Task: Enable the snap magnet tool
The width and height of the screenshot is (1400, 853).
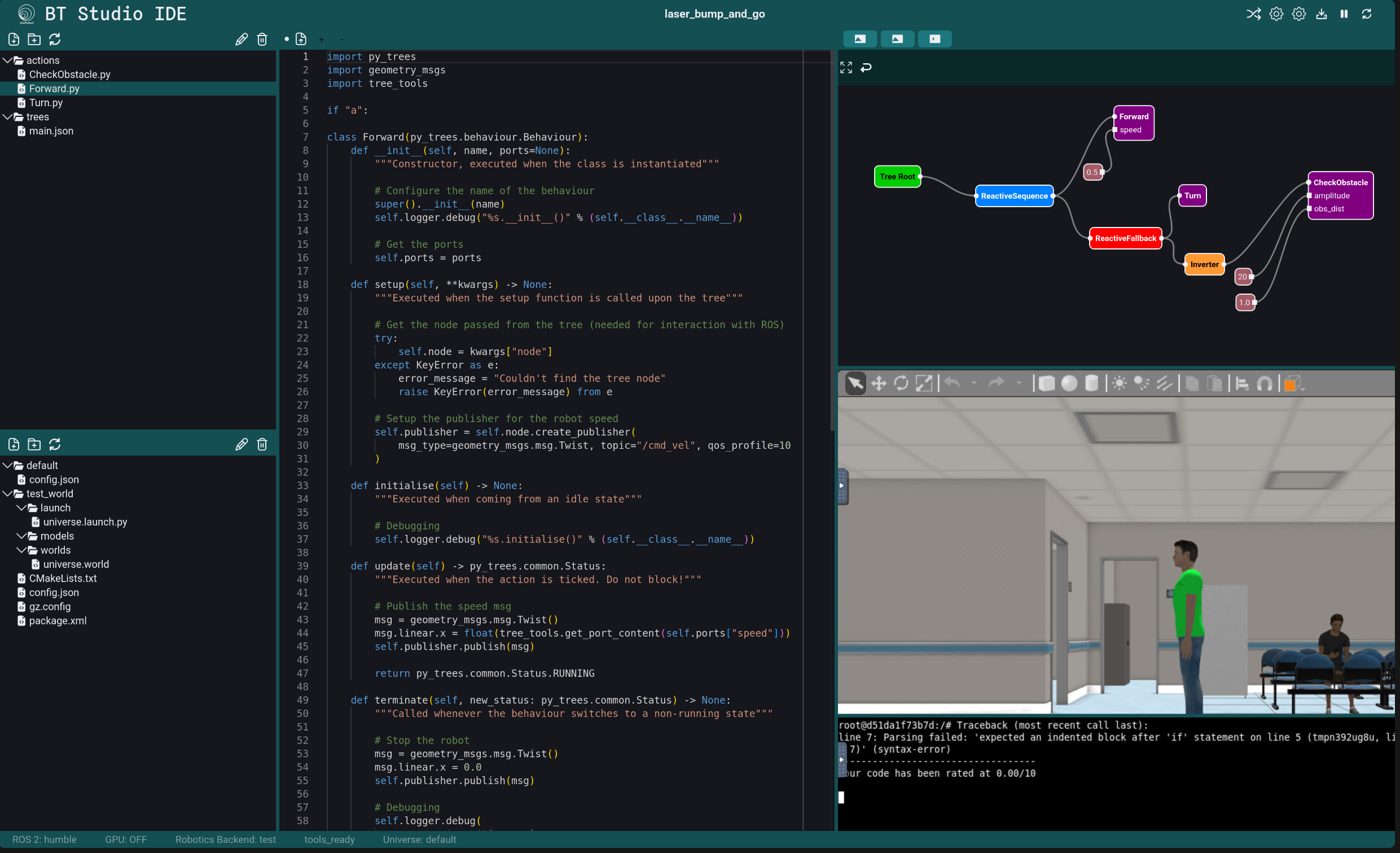Action: [x=1264, y=384]
